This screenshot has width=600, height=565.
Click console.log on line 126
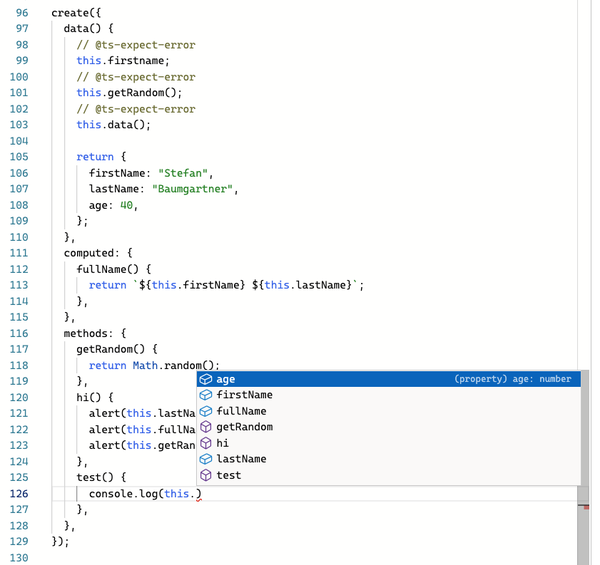[124, 494]
